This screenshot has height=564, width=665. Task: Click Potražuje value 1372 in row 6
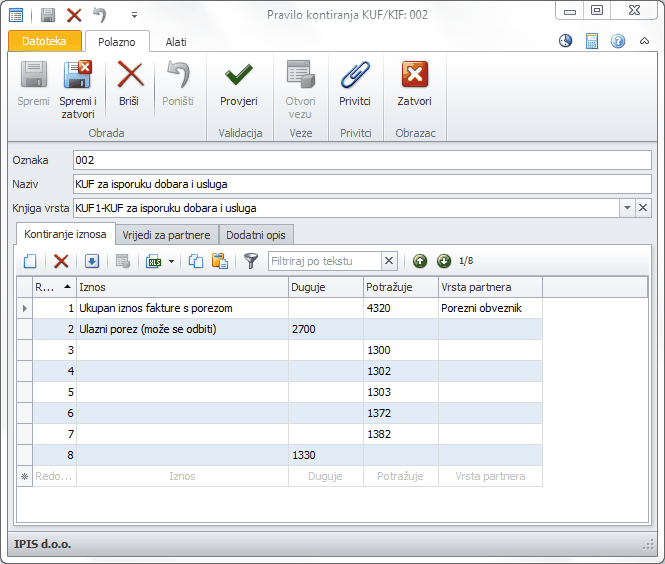[x=401, y=413]
